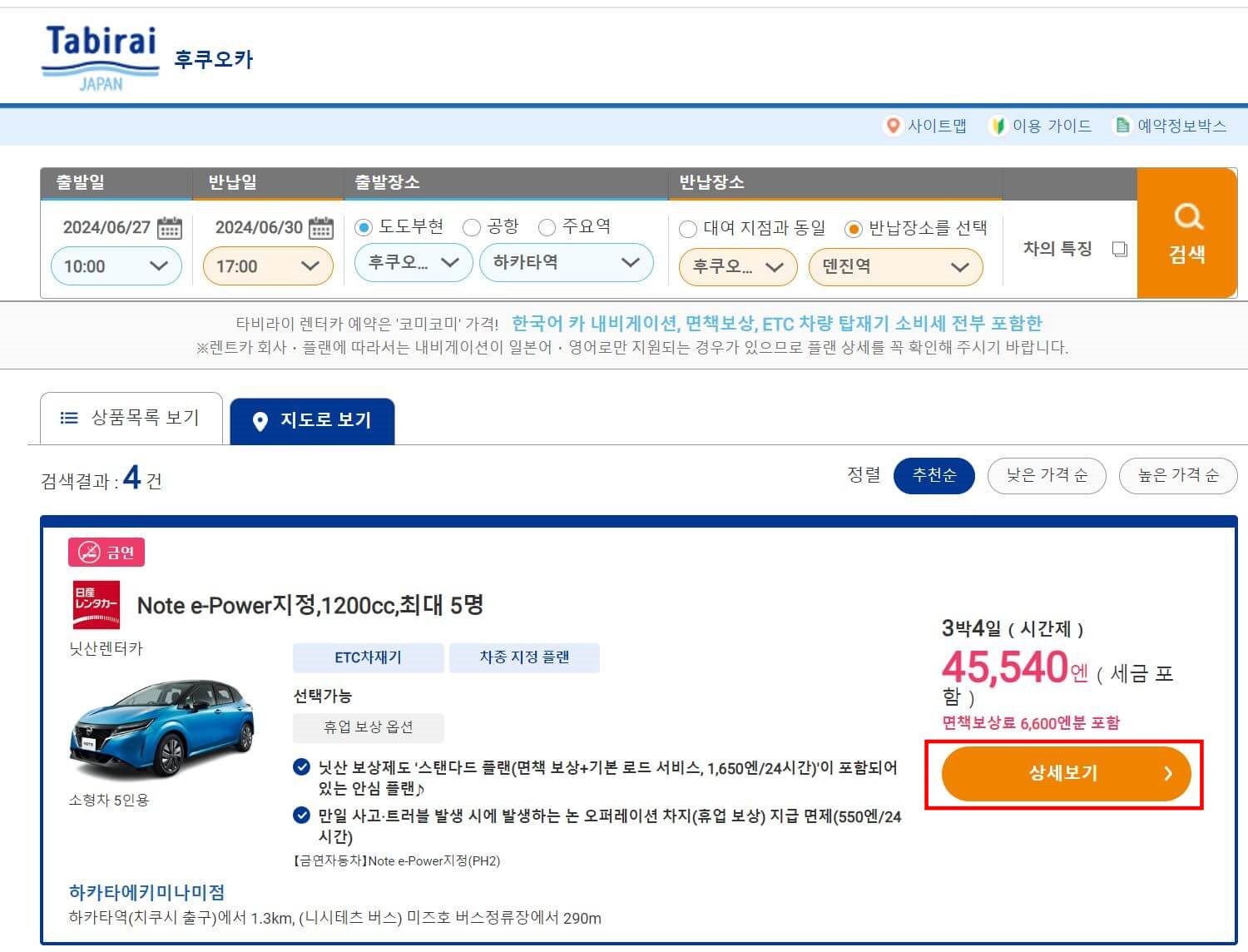Click the 닛산렌터카 company name
Image resolution: width=1248 pixels, height=952 pixels.
tap(106, 647)
